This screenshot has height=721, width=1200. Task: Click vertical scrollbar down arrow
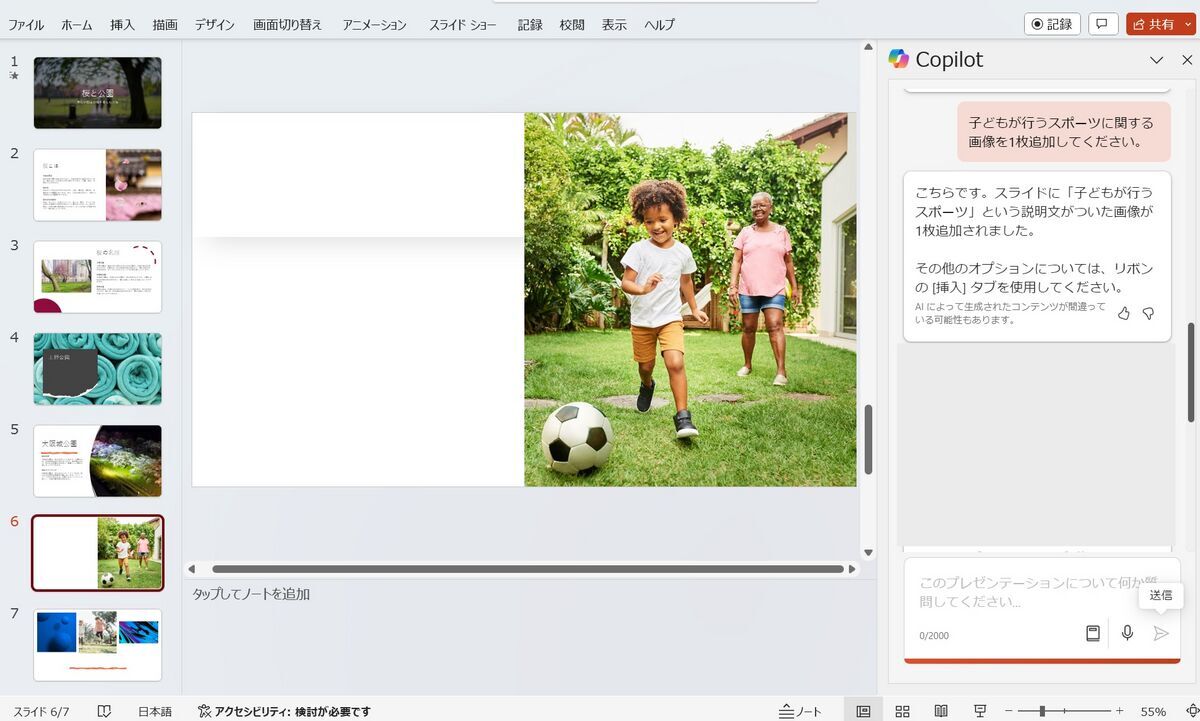pos(868,553)
